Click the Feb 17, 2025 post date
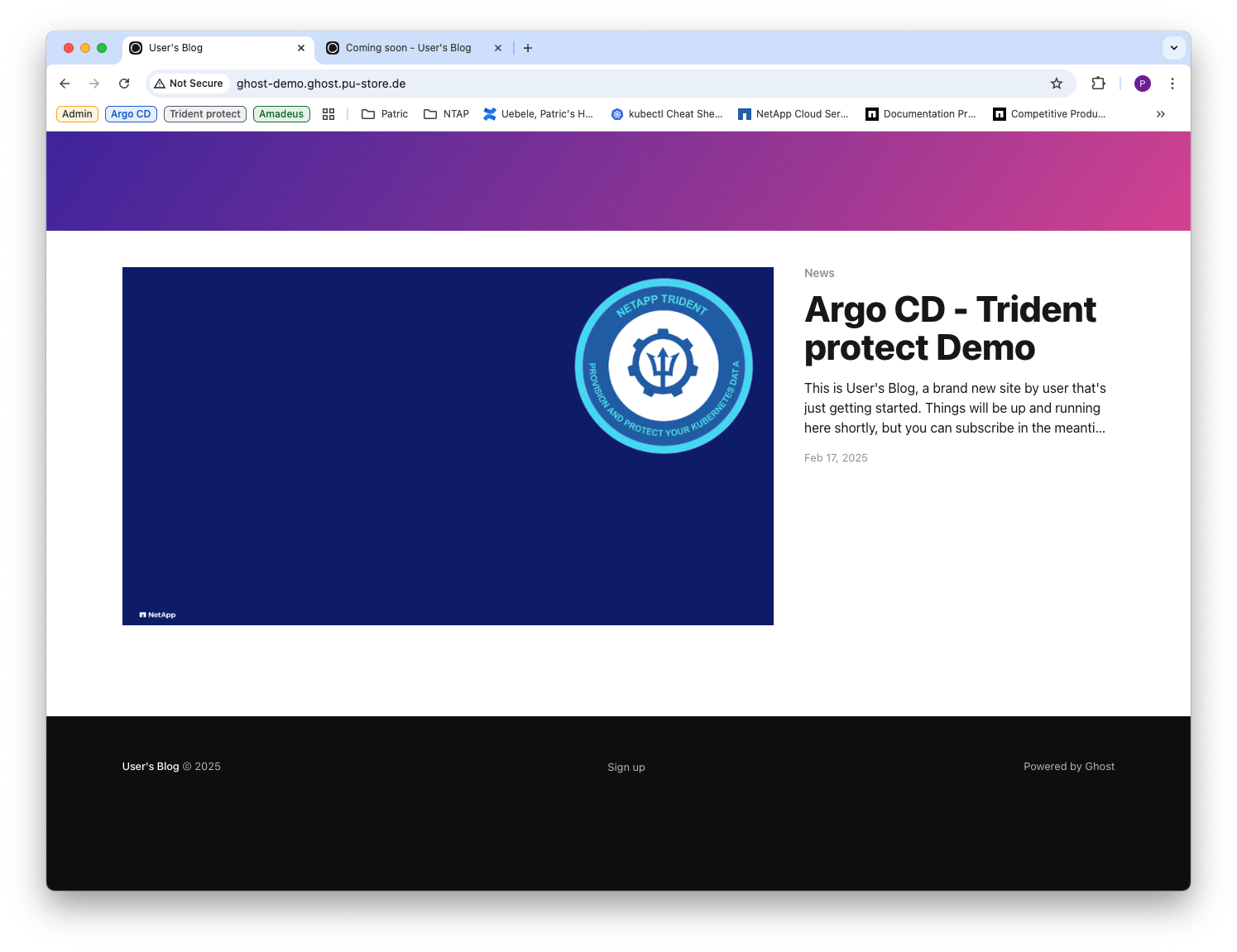 [x=836, y=457]
